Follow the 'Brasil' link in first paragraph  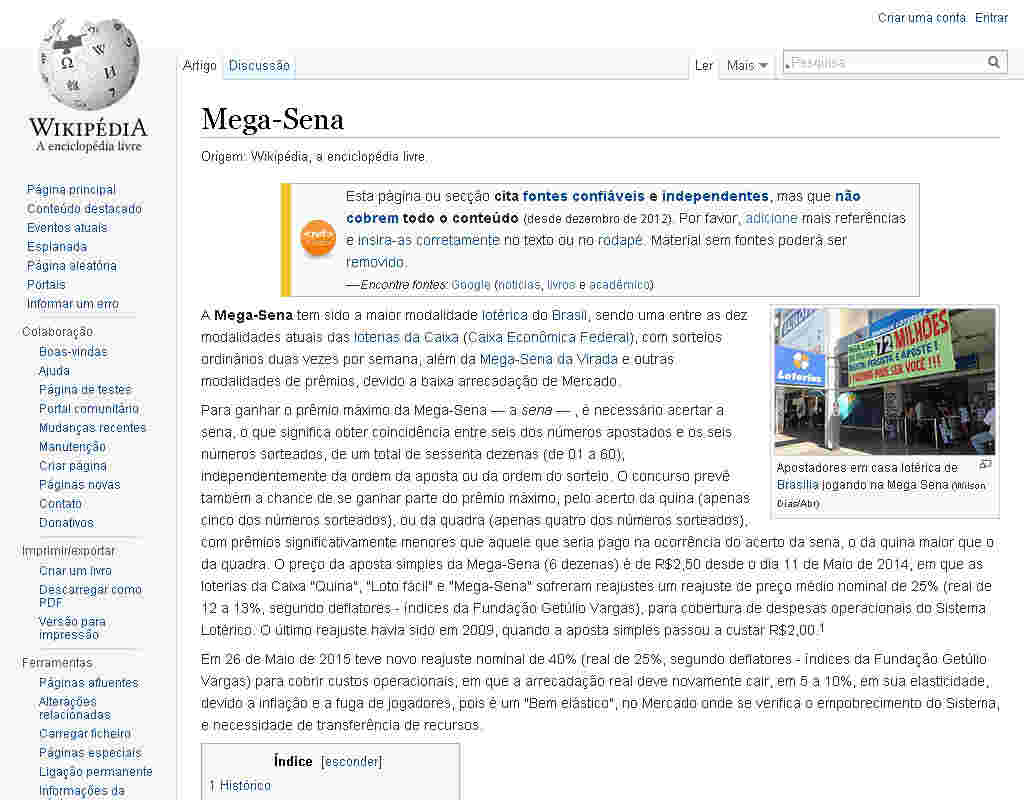click(x=569, y=315)
